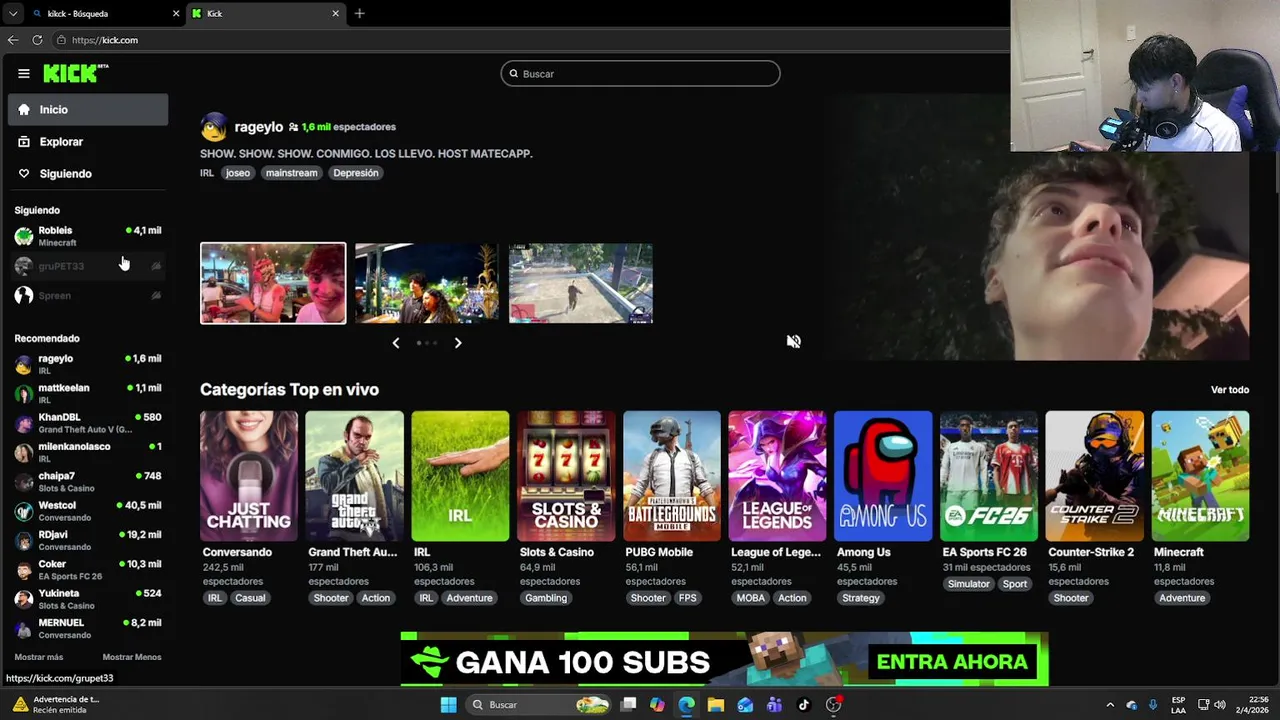Click the Strategy tag under Among Us

click(x=861, y=598)
